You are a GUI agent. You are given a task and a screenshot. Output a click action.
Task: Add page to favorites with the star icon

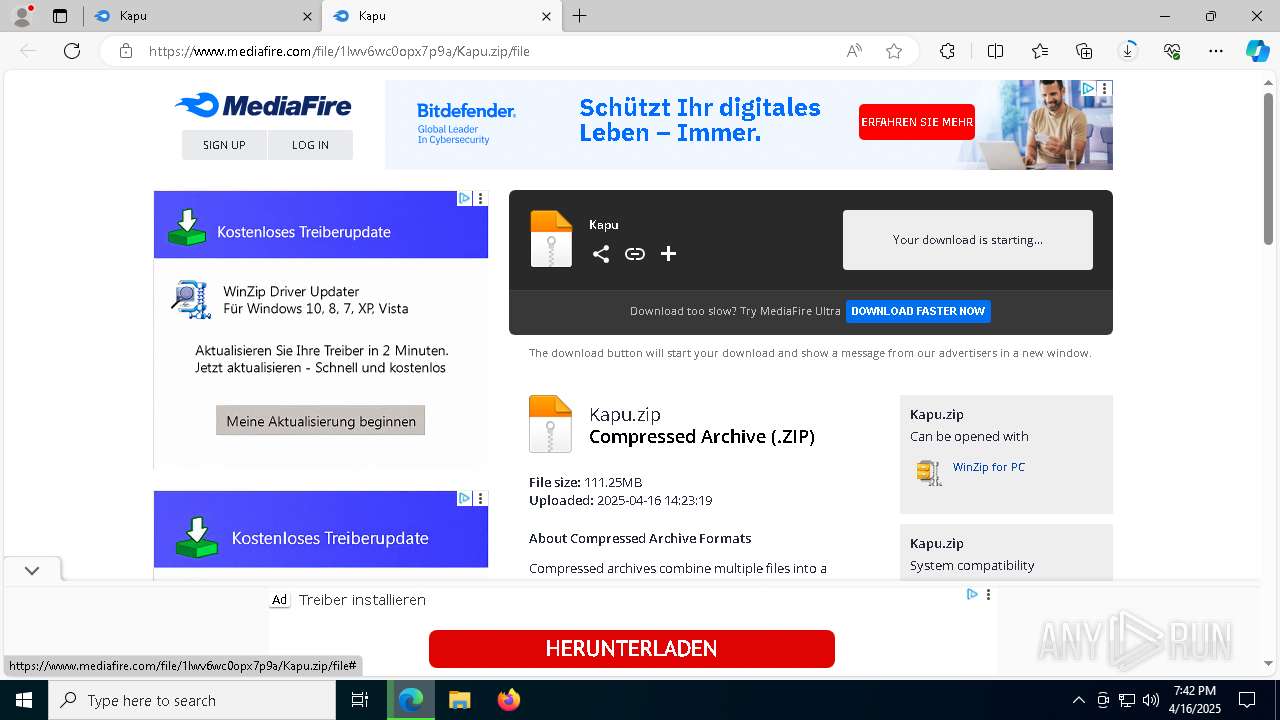tap(894, 51)
